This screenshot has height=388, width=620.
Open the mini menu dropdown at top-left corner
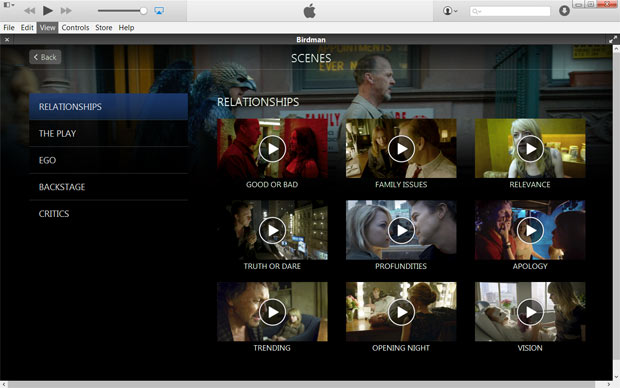click(x=9, y=5)
